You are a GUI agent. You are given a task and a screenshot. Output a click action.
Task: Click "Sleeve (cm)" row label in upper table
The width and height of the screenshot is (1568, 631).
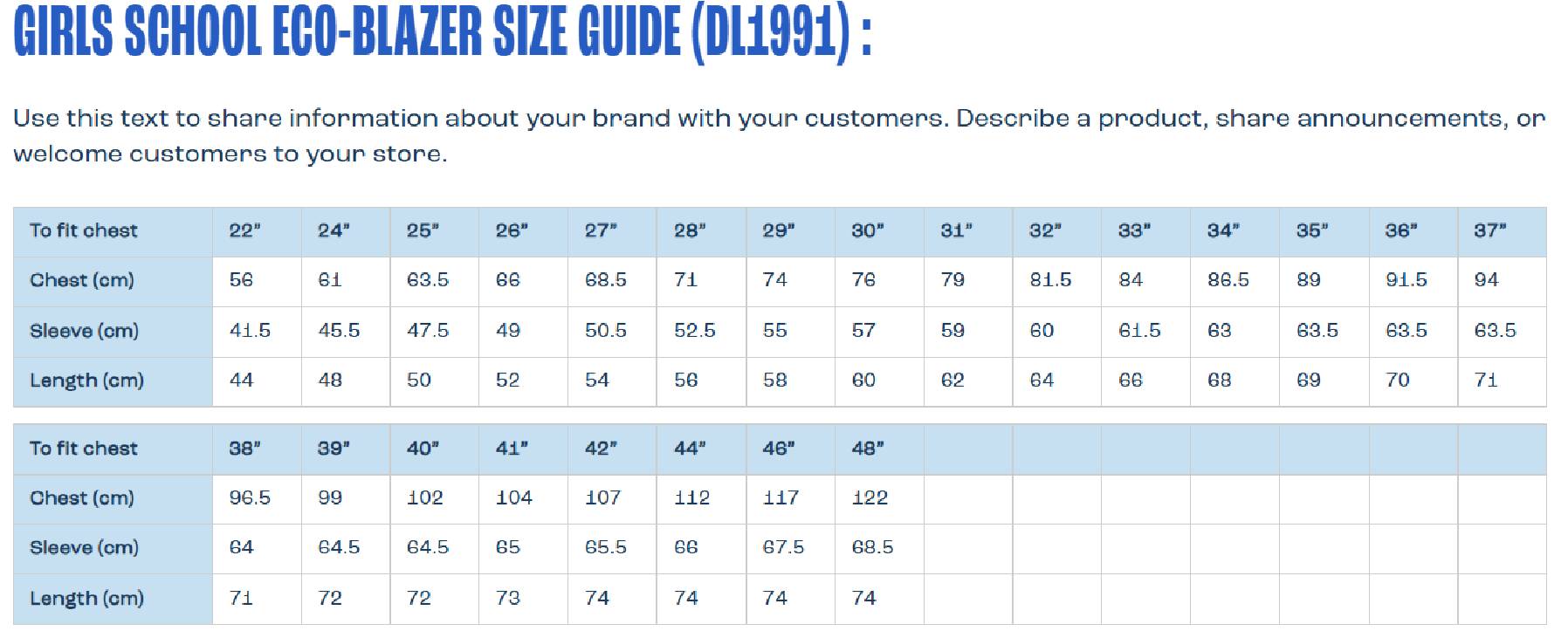[x=84, y=331]
